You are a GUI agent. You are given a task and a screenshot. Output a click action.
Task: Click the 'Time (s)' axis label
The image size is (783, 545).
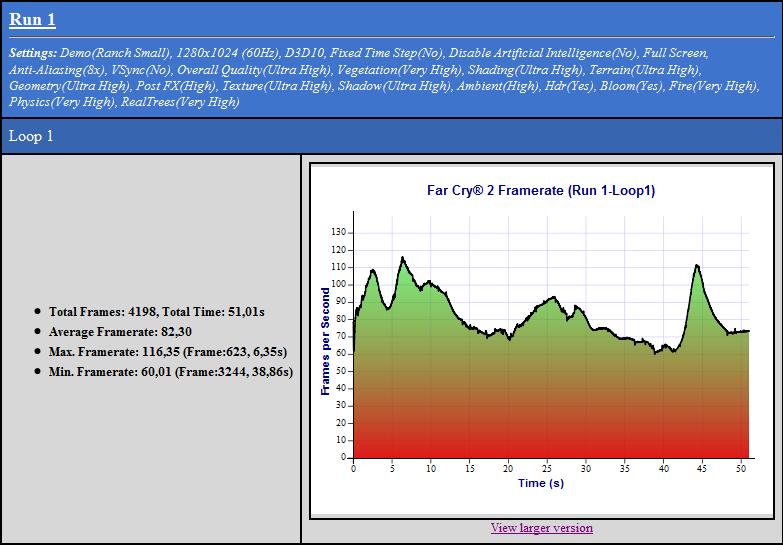click(x=541, y=483)
